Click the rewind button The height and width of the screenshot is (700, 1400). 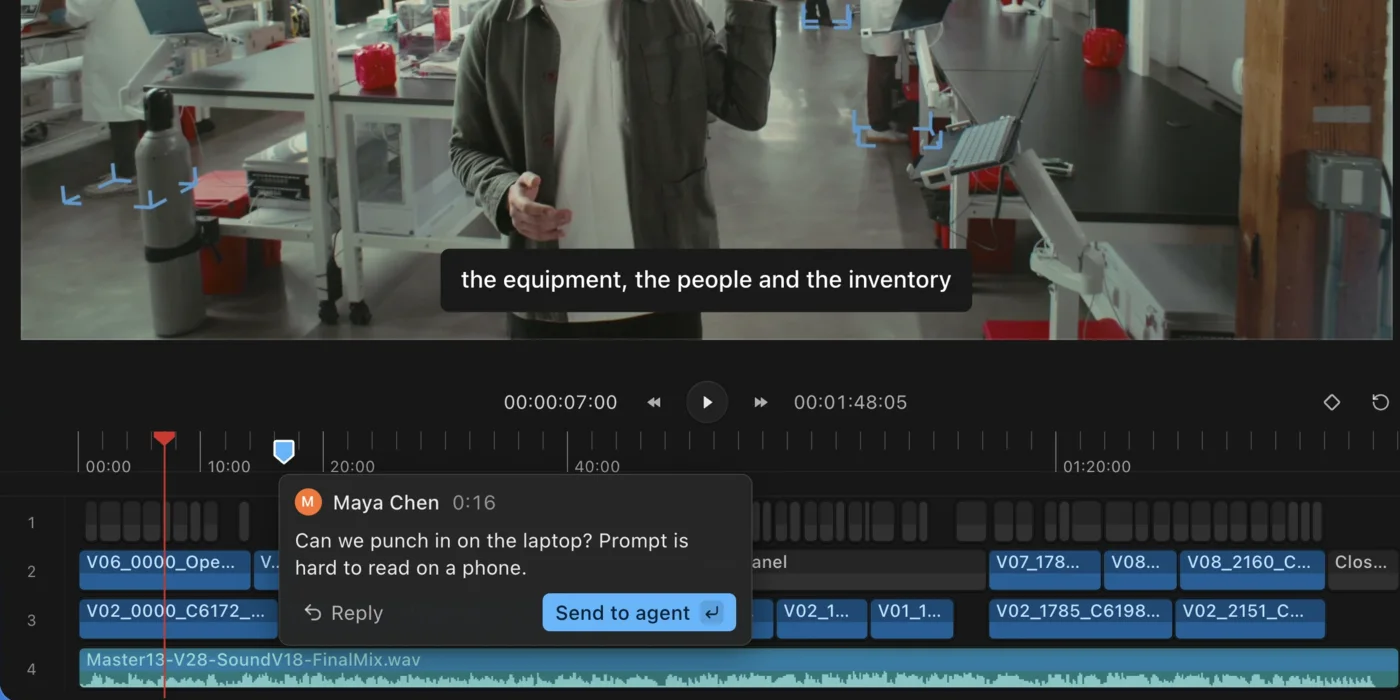coord(654,402)
